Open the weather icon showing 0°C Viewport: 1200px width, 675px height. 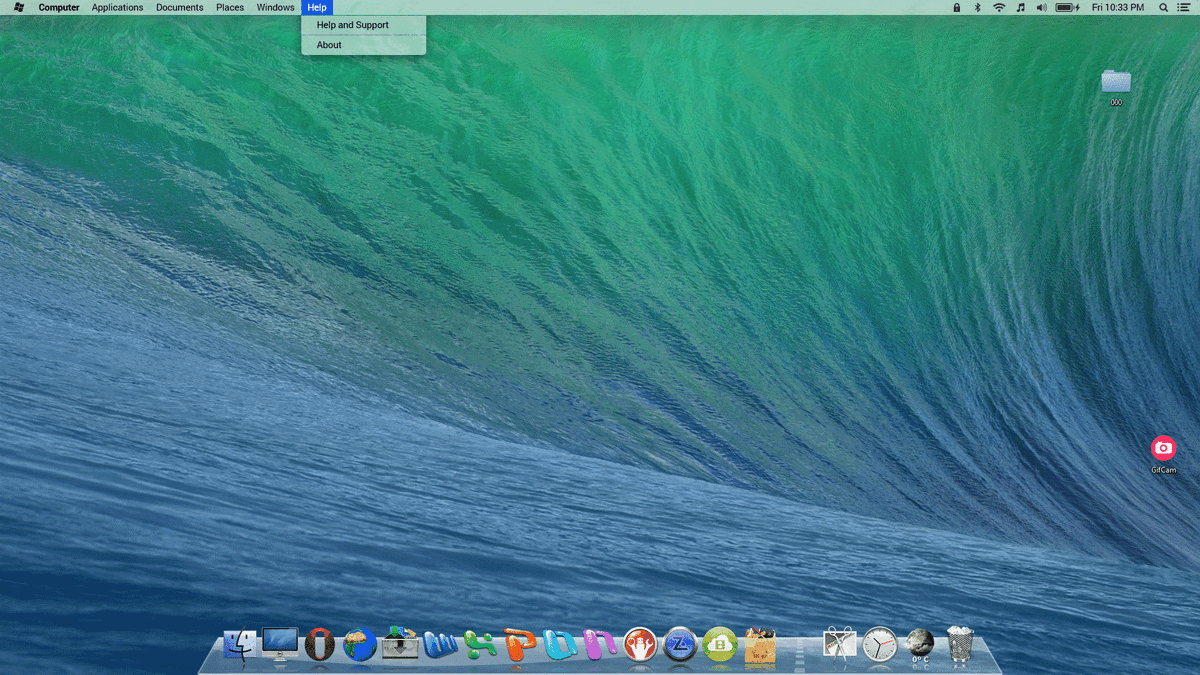click(x=920, y=646)
